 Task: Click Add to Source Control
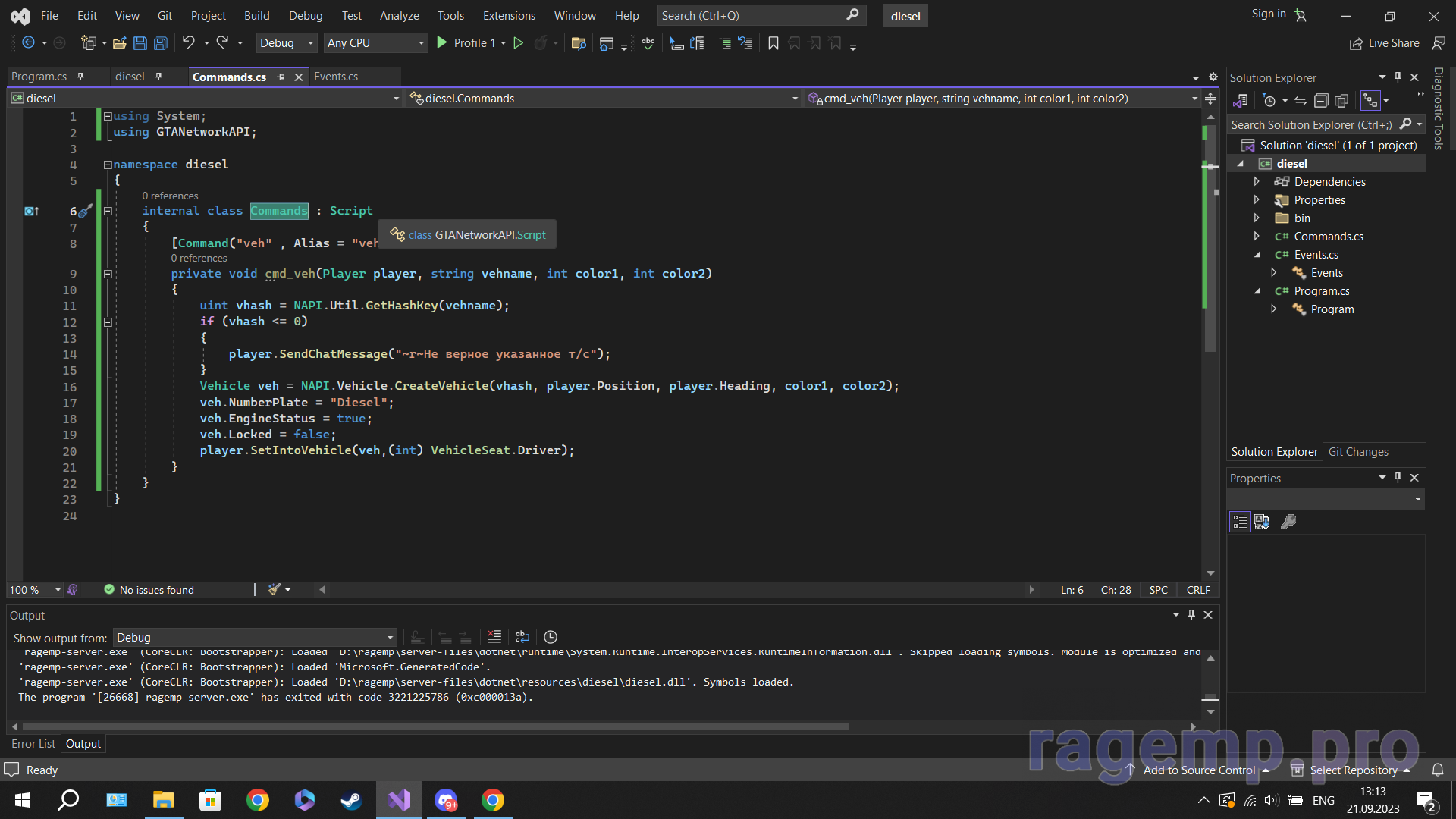click(x=1199, y=770)
